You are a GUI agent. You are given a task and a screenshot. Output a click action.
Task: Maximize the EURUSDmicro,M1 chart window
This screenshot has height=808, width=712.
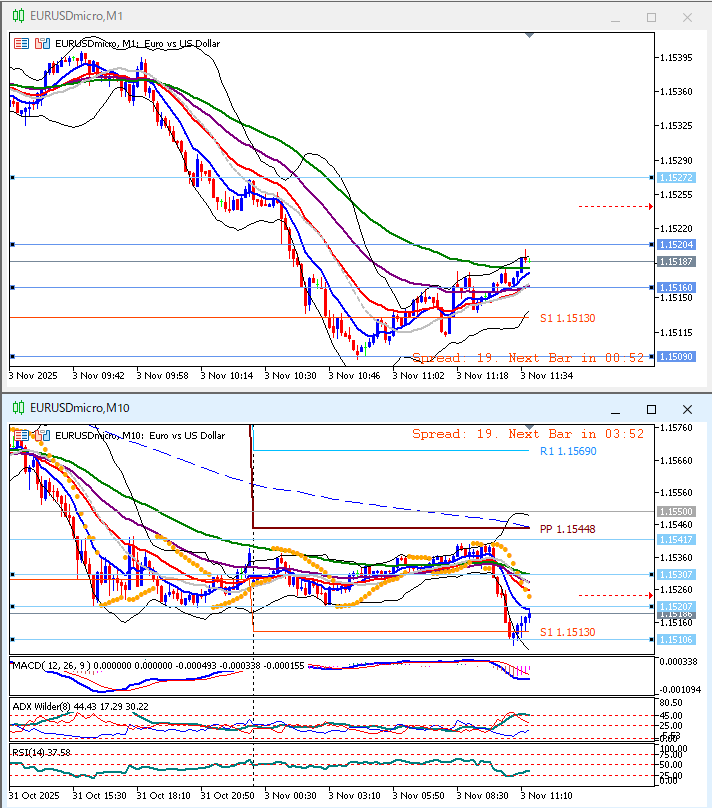(x=651, y=17)
